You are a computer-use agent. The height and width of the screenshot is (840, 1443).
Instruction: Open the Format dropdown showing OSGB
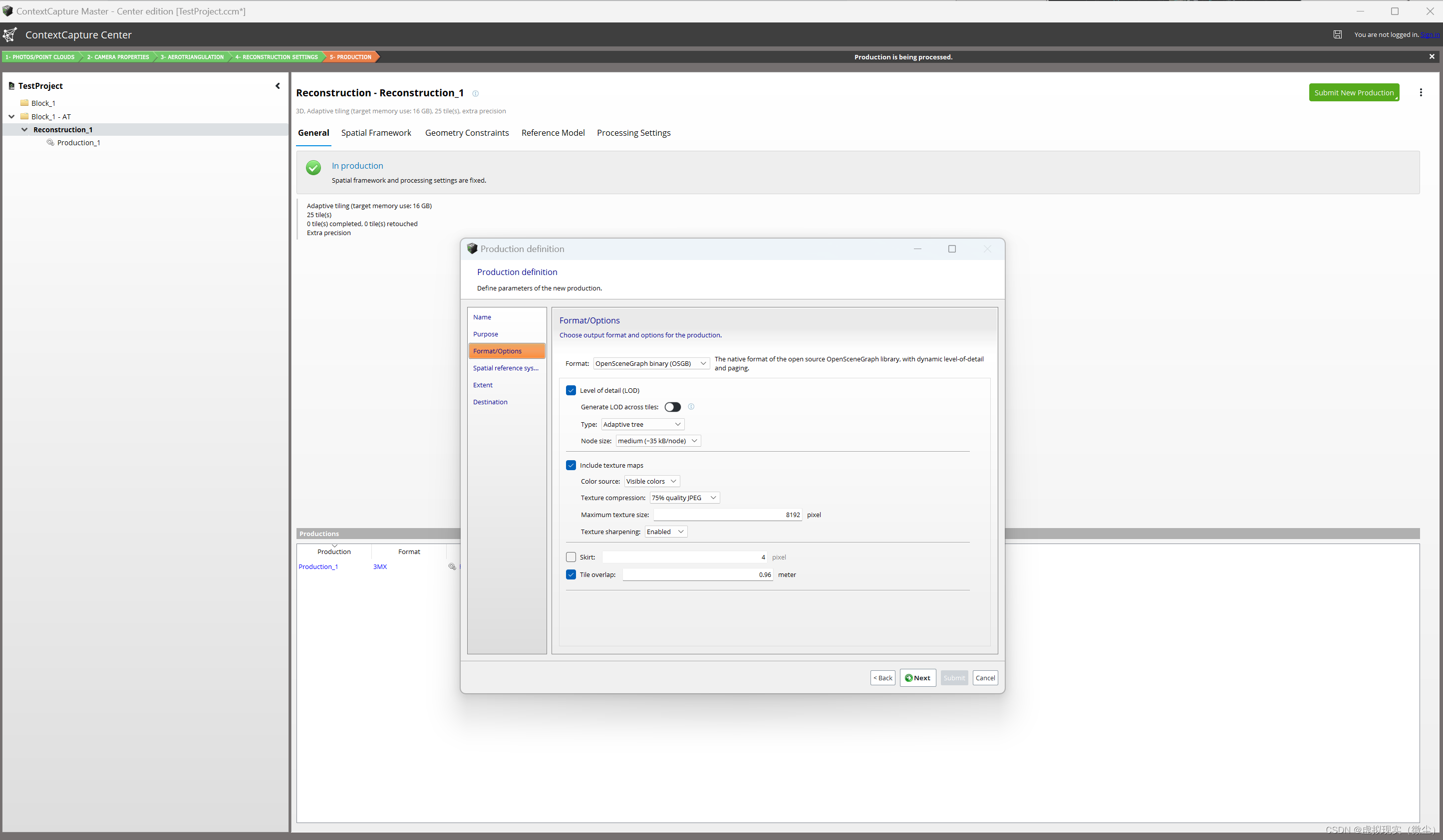651,363
